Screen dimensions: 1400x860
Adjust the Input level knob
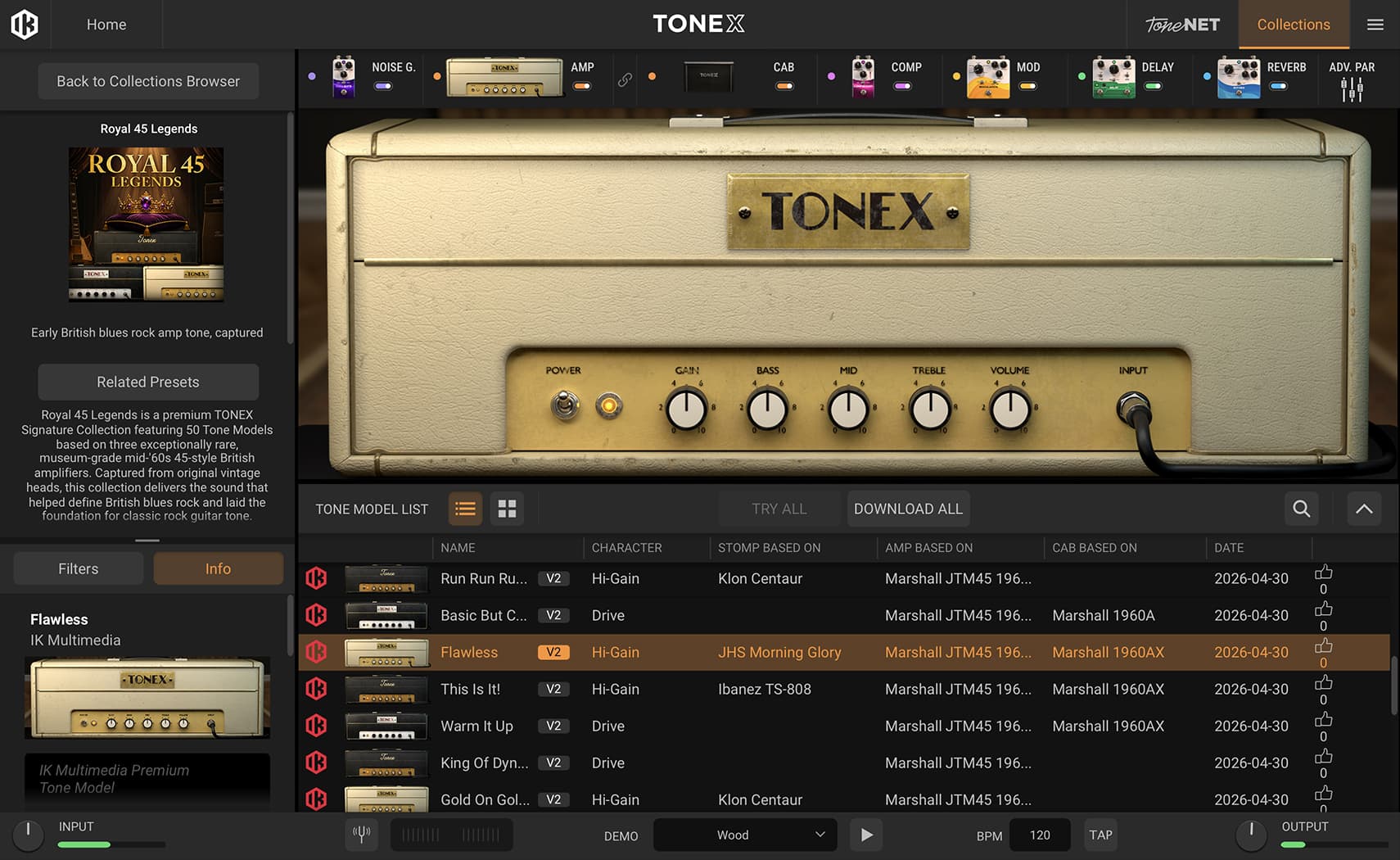pos(28,834)
